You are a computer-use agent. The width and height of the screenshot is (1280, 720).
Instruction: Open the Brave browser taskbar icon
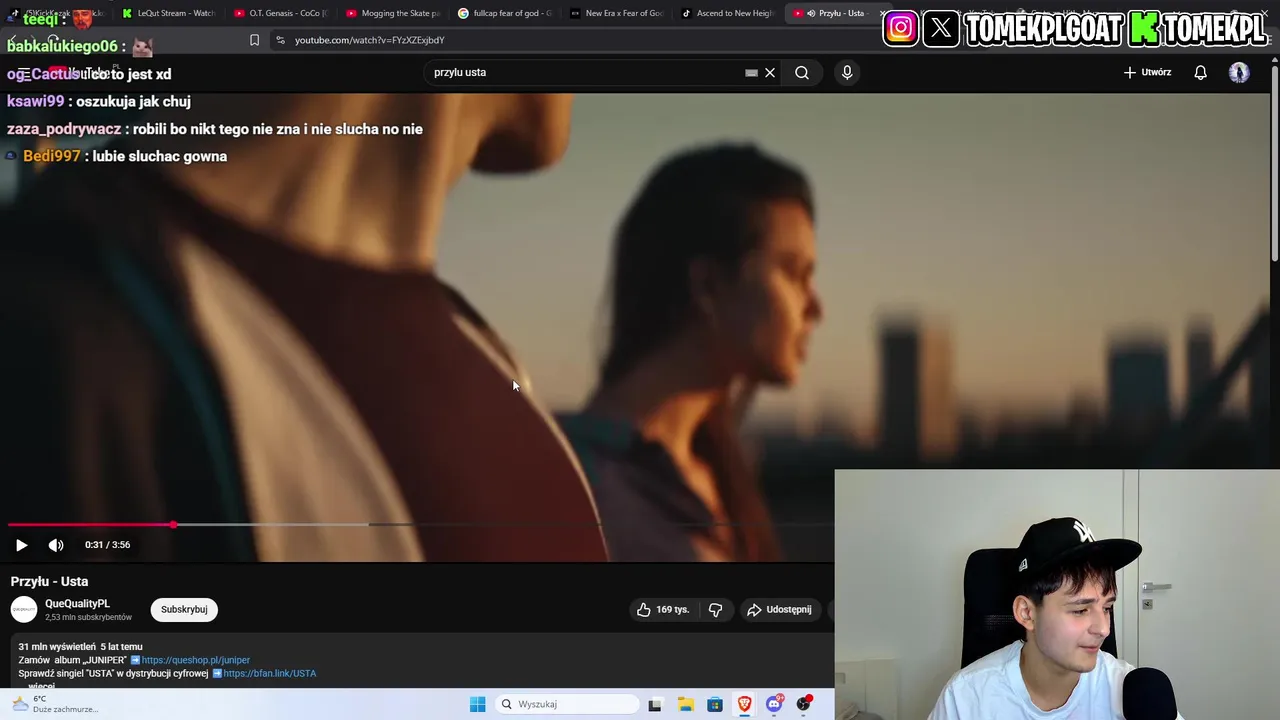coord(745,704)
